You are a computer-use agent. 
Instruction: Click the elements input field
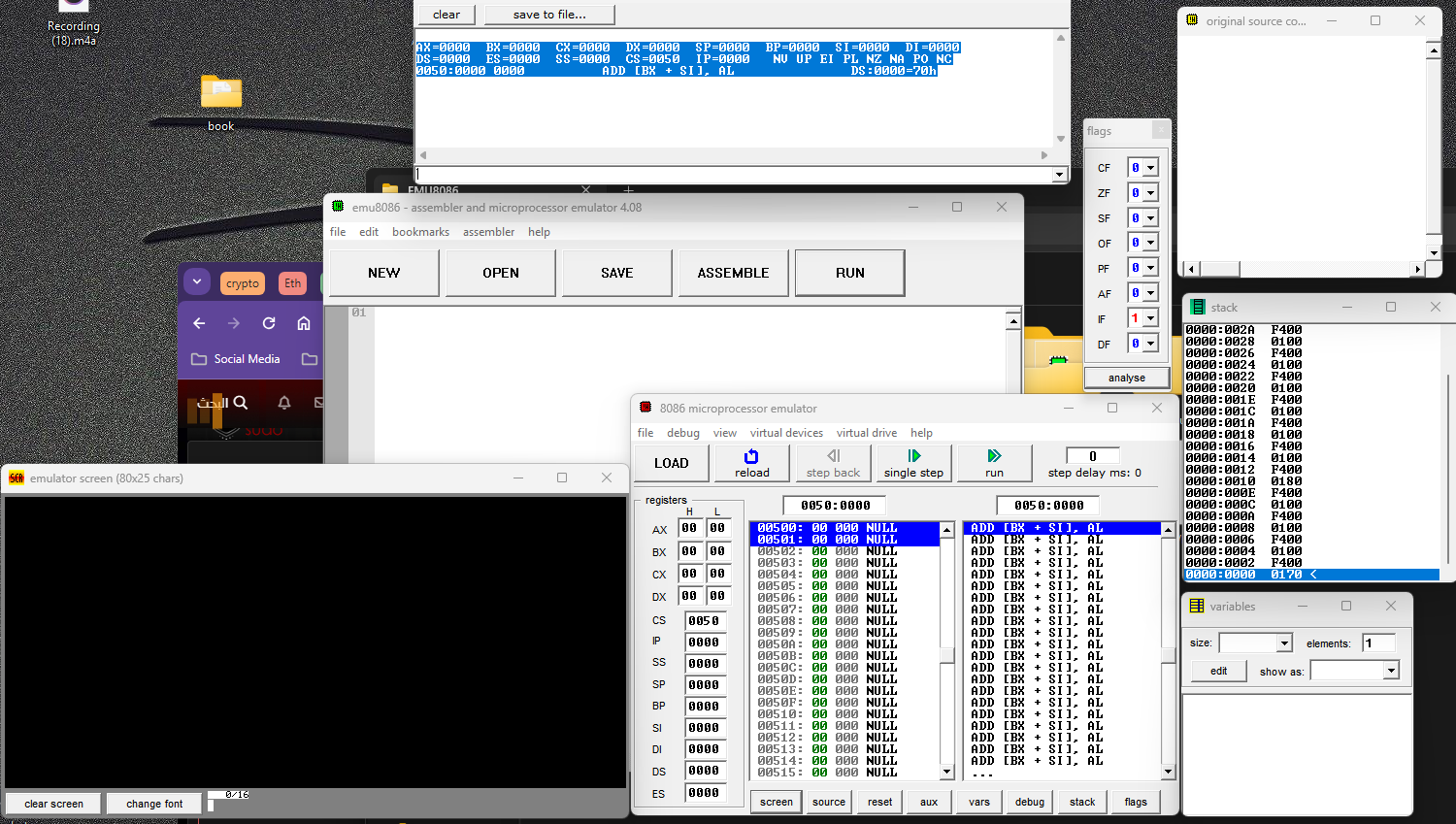point(1379,643)
